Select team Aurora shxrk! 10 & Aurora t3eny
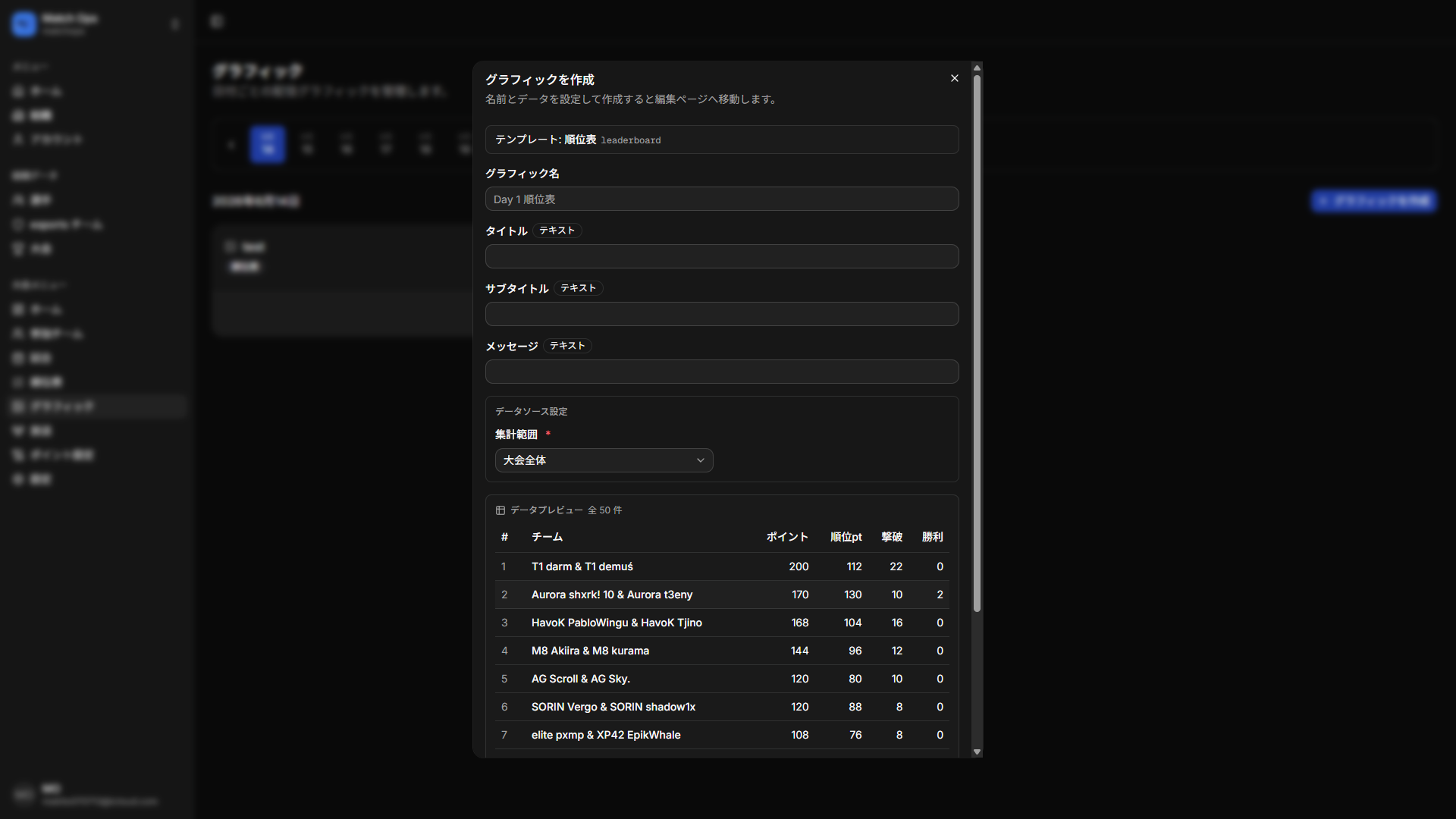1456x819 pixels. point(612,595)
